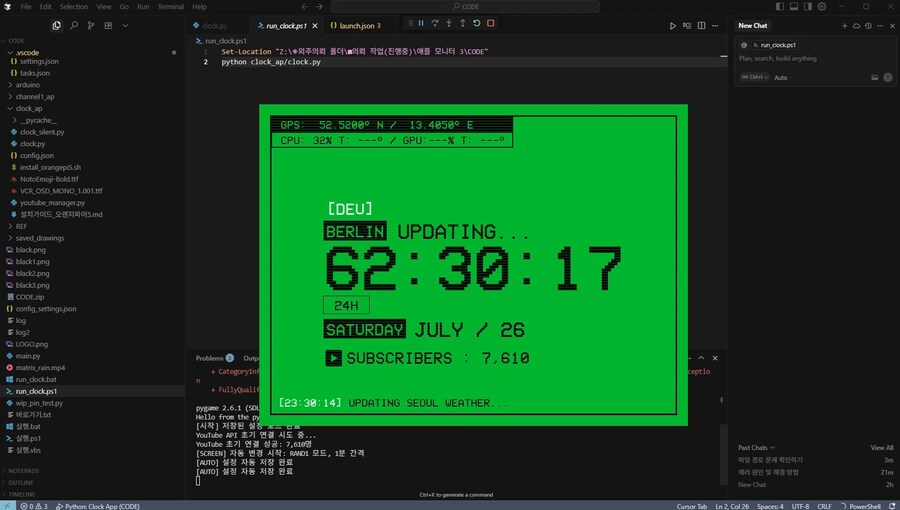The width and height of the screenshot is (900, 510).
Task: Collapse the clock_ap folder
Action: (29, 108)
